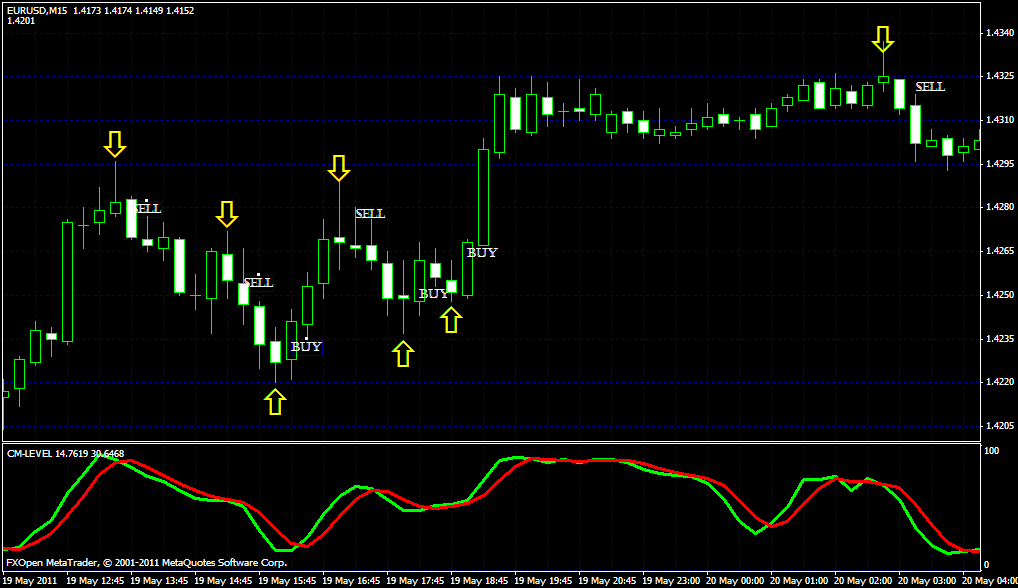Select the 1.4280 price axis label

[x=1000, y=207]
